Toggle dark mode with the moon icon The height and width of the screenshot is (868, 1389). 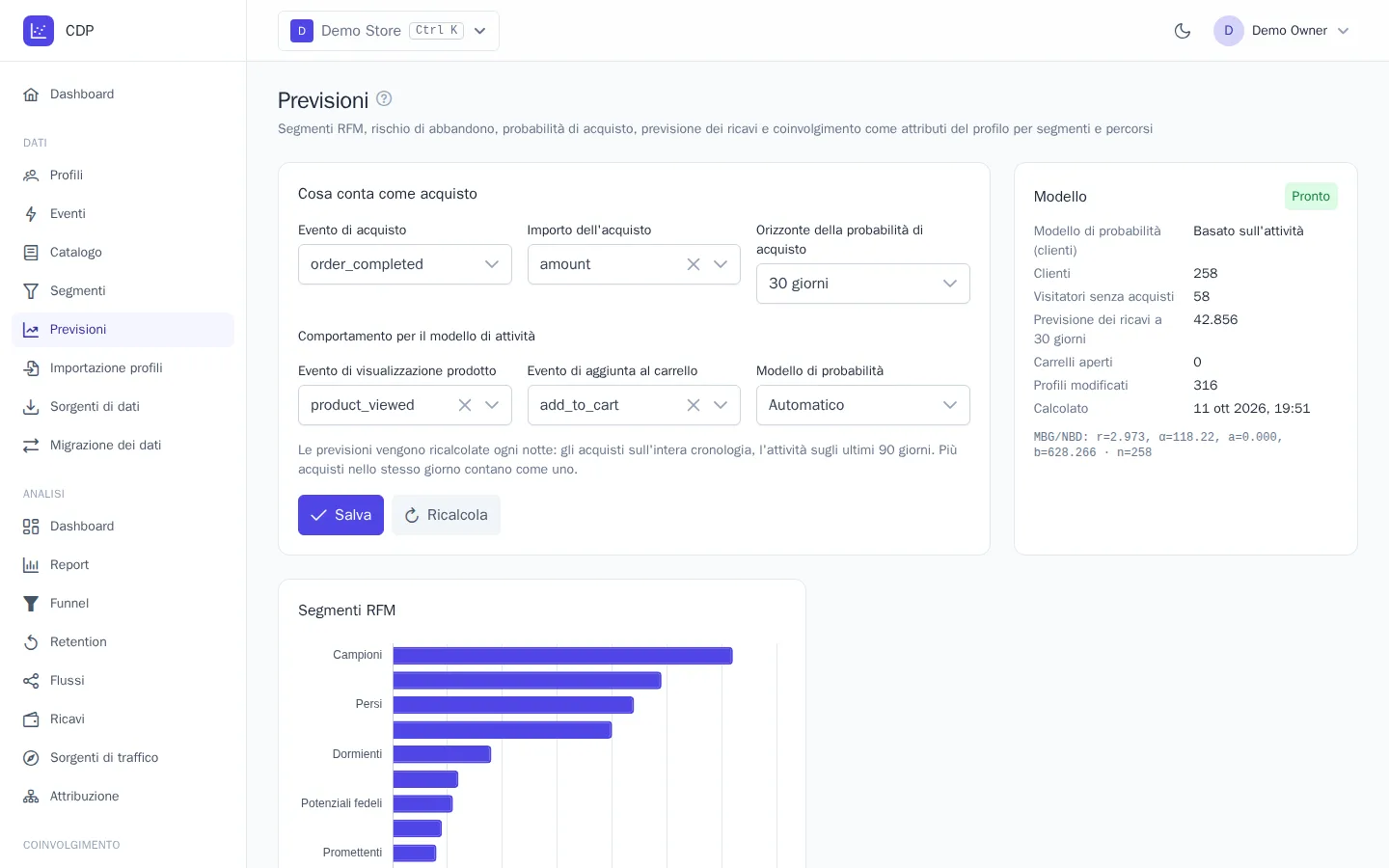tap(1183, 31)
